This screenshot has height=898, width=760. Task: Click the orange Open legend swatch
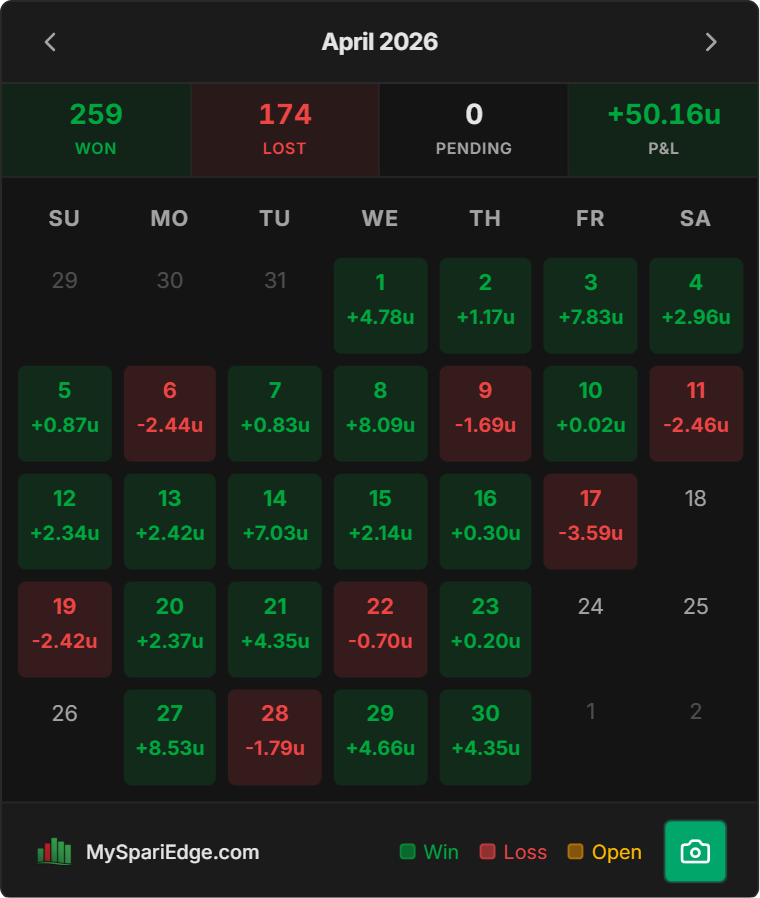(575, 852)
